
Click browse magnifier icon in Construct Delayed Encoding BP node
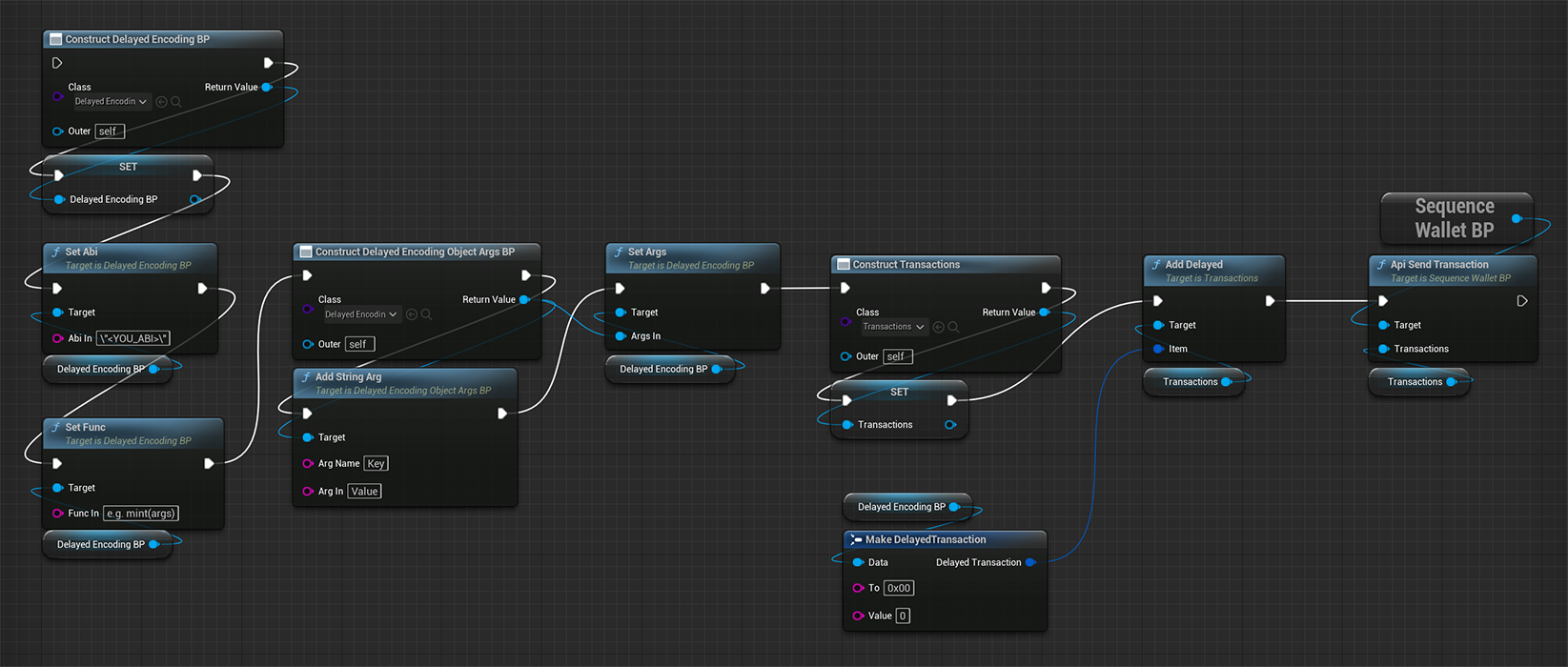point(176,102)
